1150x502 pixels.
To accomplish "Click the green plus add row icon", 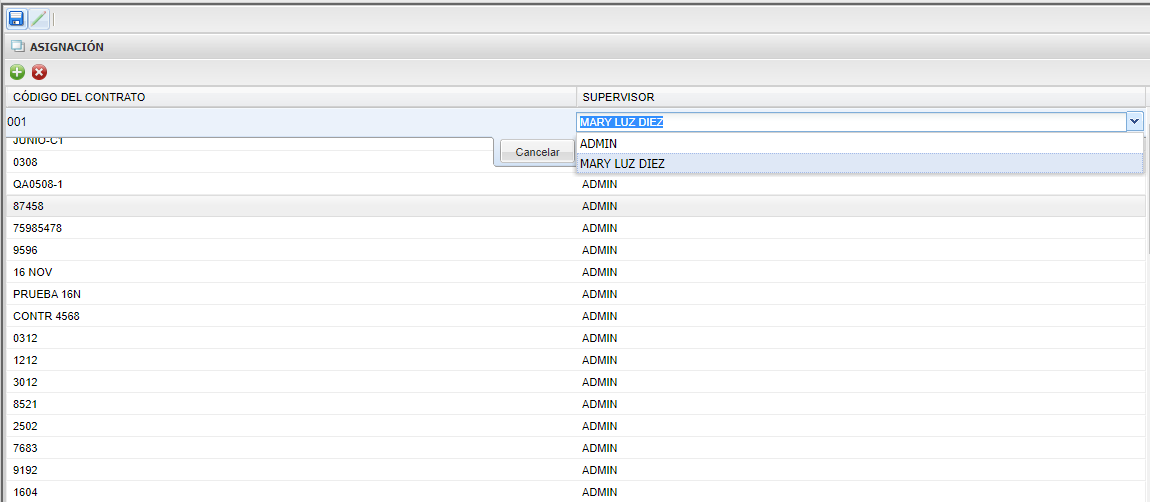I will (17, 72).
